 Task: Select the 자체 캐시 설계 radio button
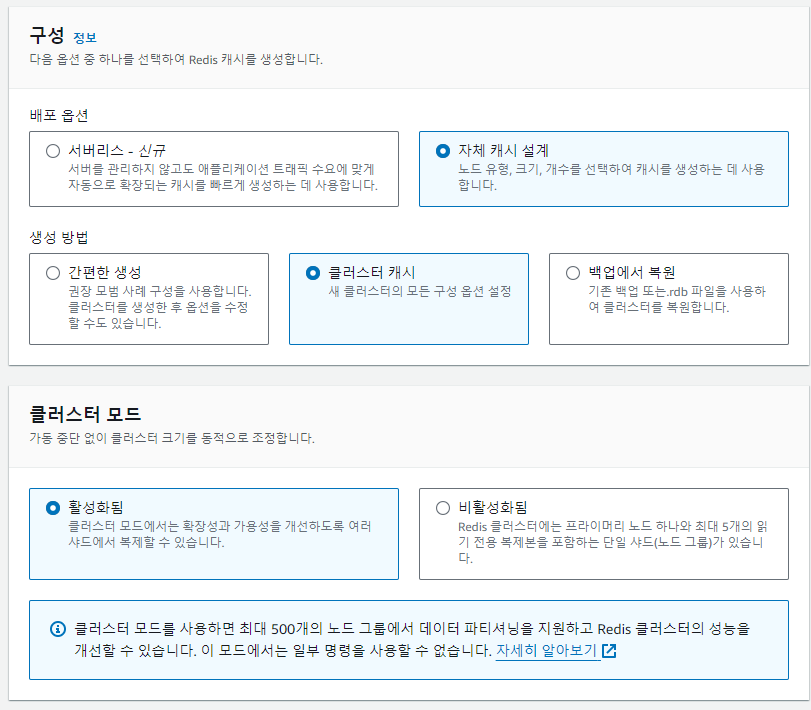pos(443,151)
